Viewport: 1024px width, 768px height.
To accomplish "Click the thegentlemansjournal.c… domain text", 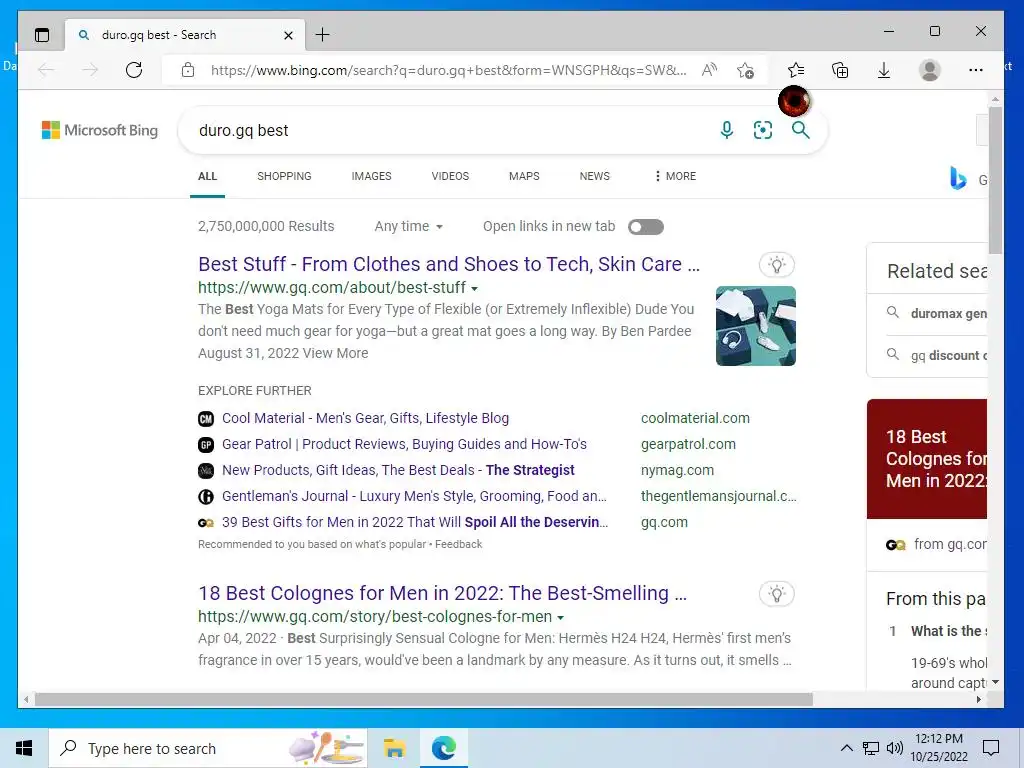I will 718,497.
